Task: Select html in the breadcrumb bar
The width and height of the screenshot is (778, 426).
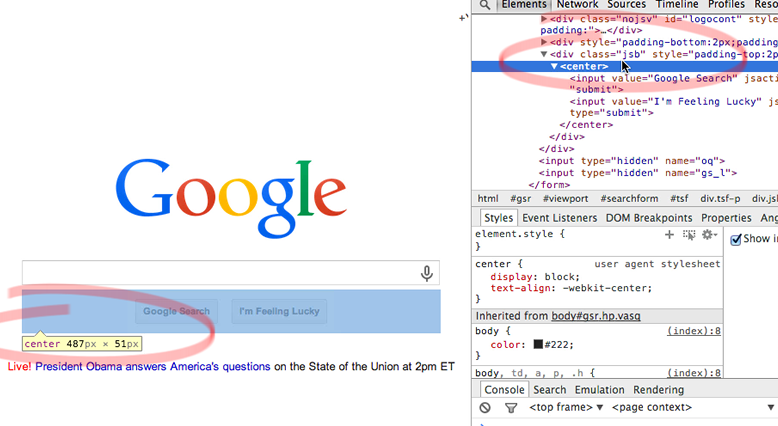Action: click(488, 198)
